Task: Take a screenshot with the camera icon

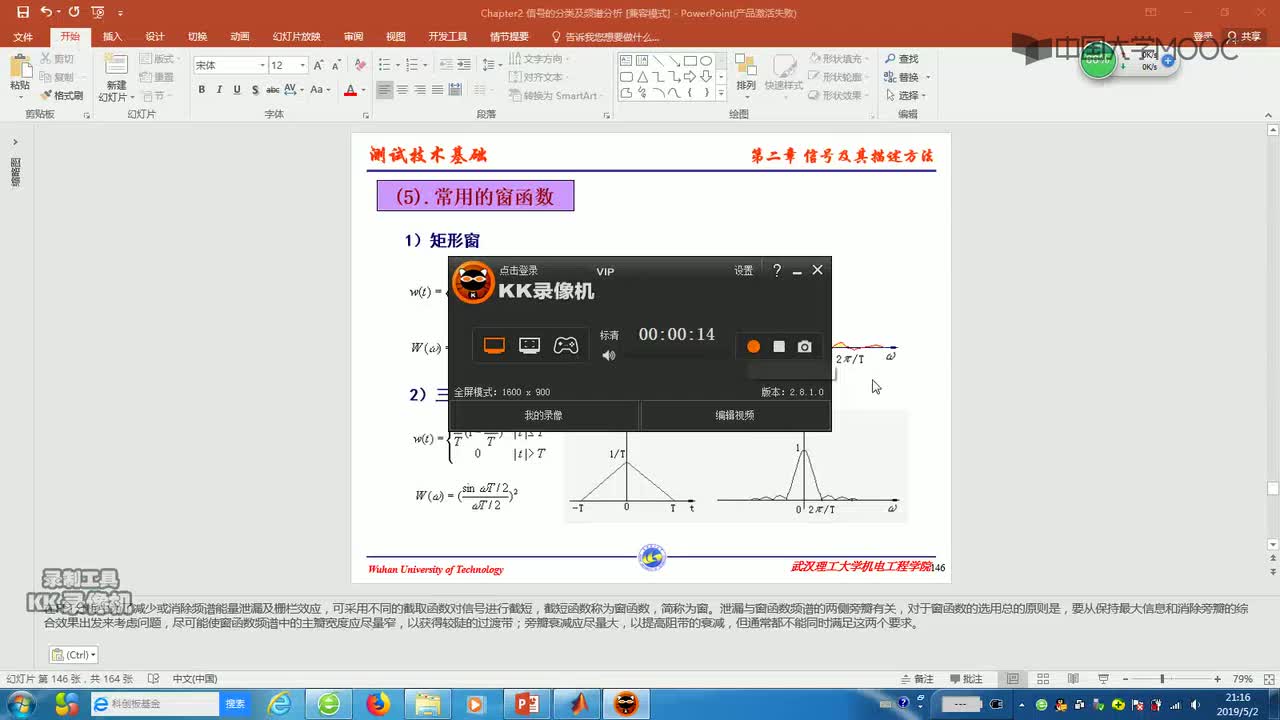Action: click(805, 347)
